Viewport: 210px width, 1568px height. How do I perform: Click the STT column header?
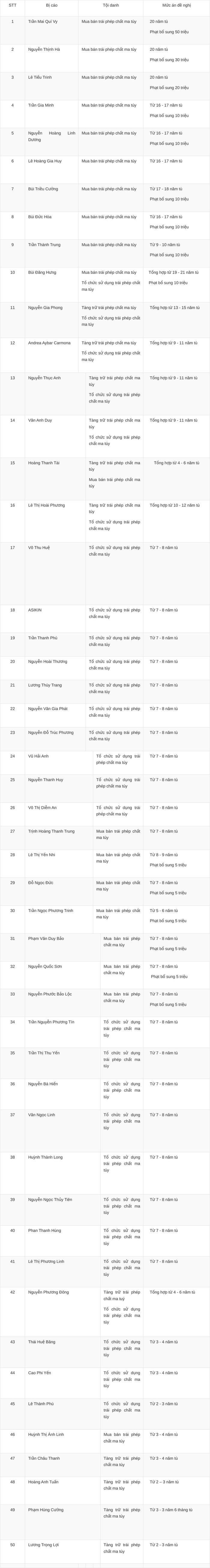[12, 5]
